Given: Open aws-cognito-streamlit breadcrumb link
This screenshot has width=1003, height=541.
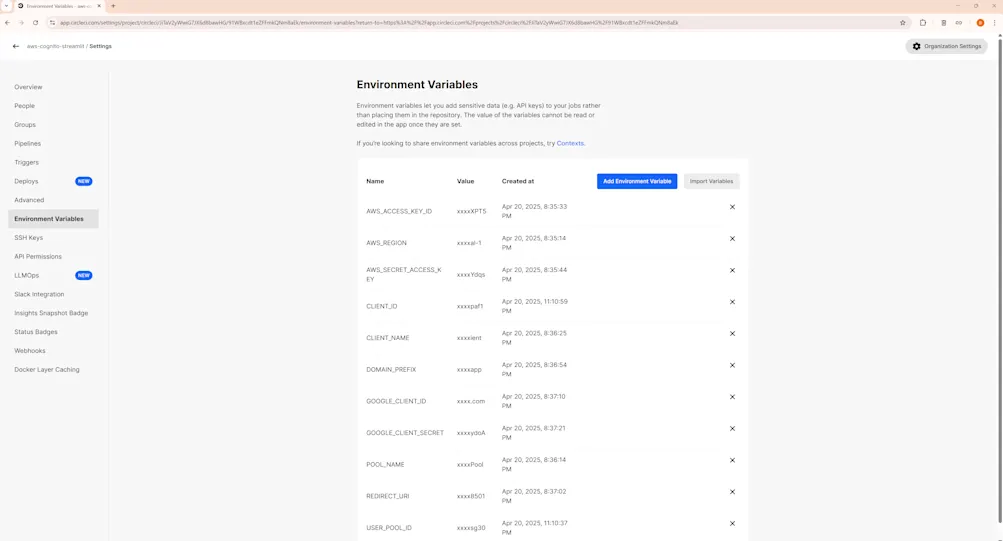Looking at the screenshot, I should click(55, 46).
